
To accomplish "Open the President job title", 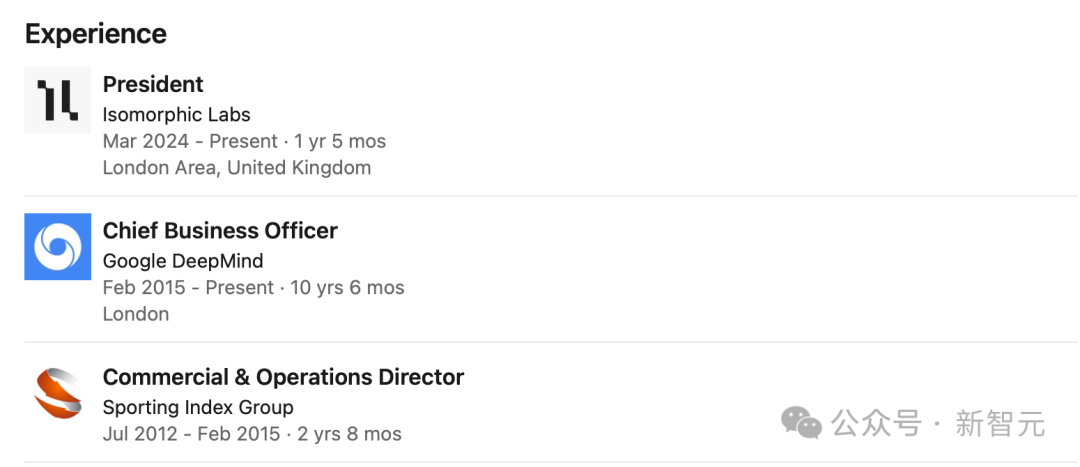I will pos(153,84).
